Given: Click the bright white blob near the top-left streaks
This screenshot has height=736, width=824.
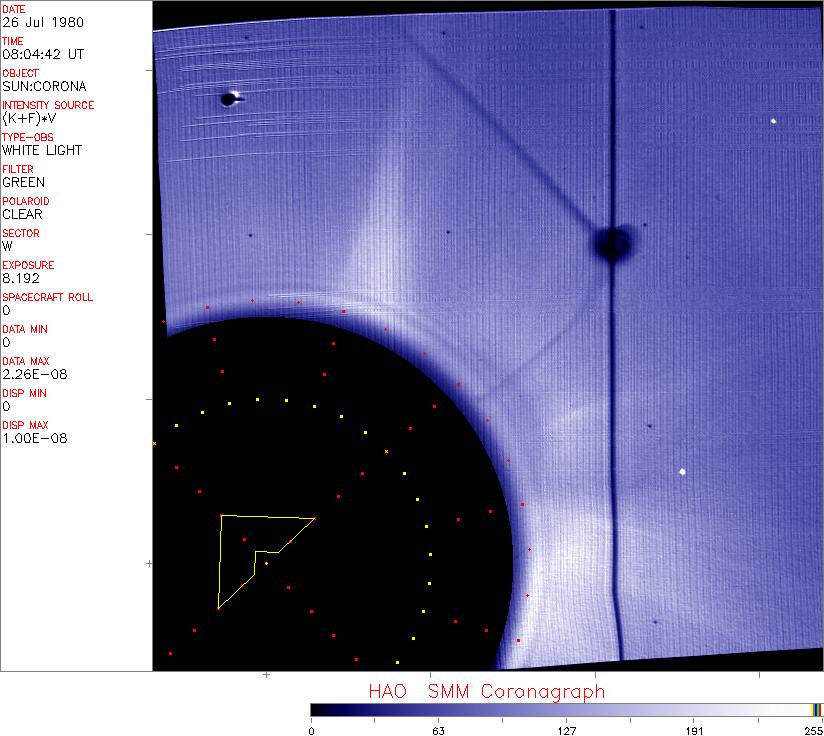Looking at the screenshot, I should point(229,98).
